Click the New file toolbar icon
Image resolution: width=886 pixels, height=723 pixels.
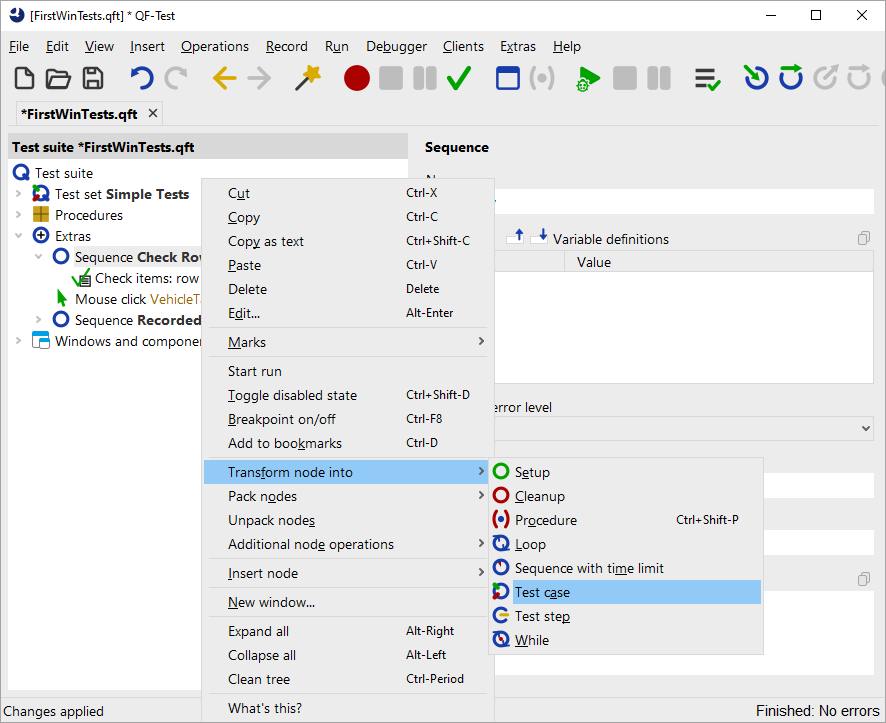click(24, 78)
